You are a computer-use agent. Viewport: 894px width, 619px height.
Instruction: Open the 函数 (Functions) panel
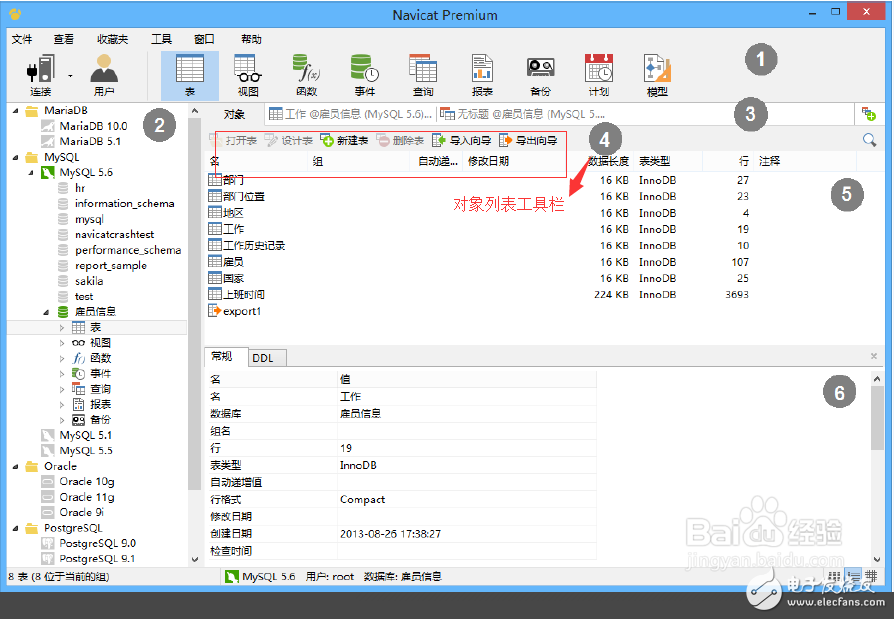(306, 70)
